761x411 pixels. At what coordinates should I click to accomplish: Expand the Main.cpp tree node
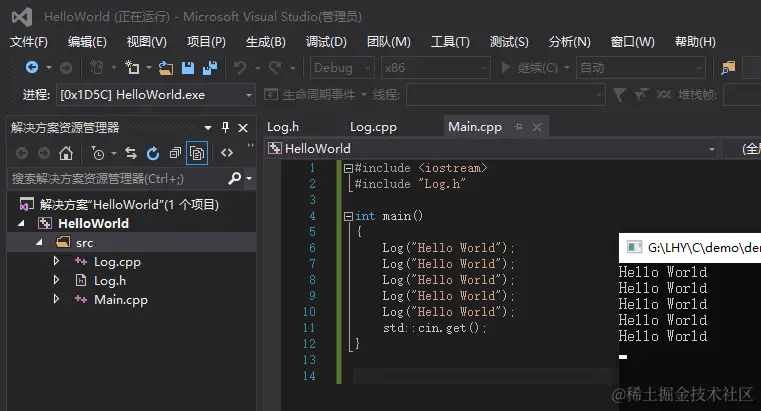[56, 299]
